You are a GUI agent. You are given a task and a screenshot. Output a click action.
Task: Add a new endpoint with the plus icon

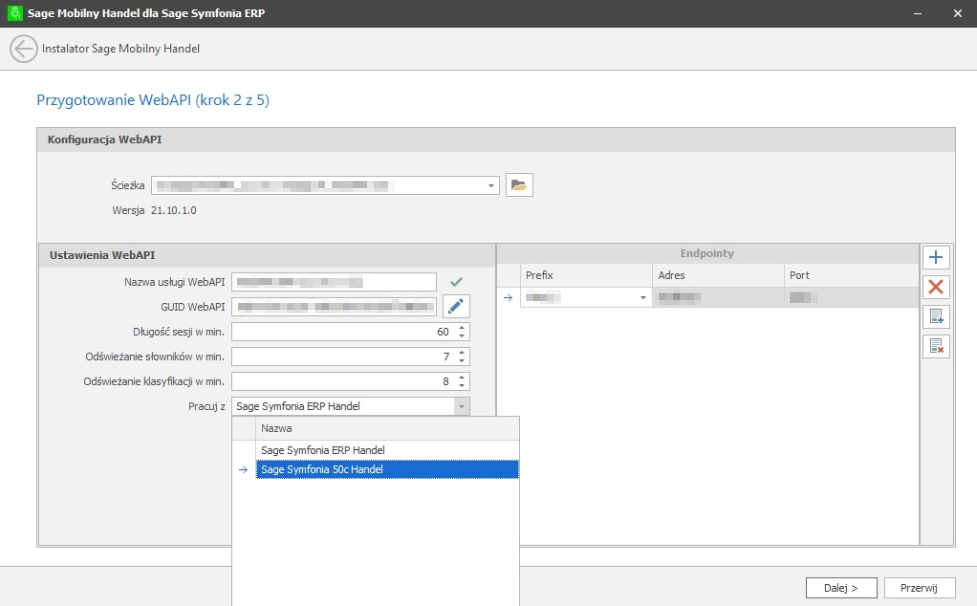point(936,258)
